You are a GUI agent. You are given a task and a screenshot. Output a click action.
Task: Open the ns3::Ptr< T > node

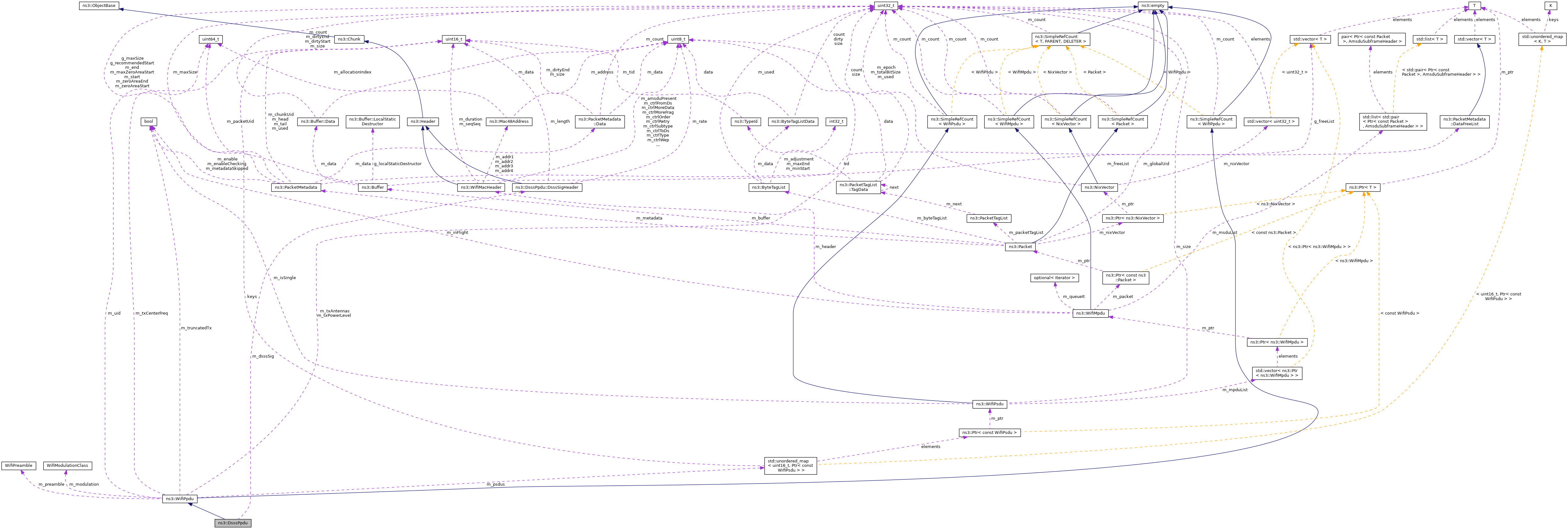(1362, 187)
